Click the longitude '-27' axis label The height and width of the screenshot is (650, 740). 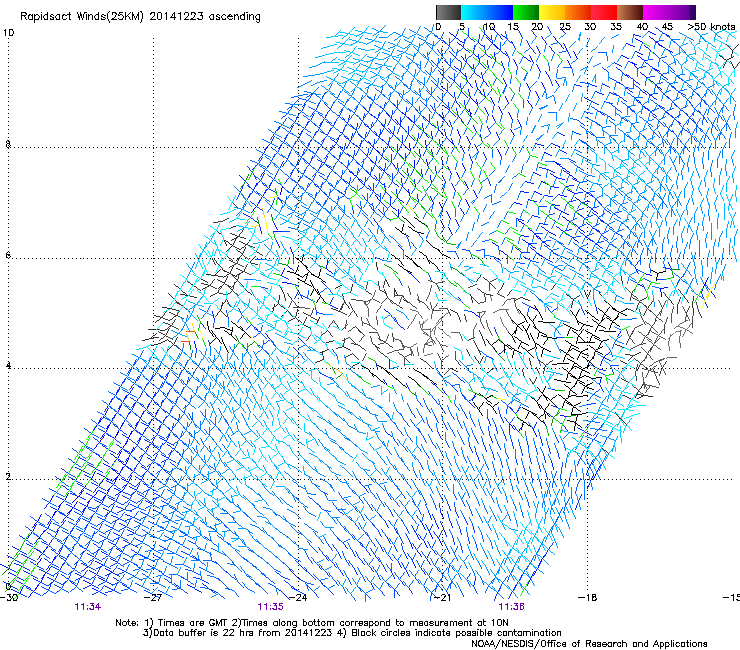pos(153,598)
